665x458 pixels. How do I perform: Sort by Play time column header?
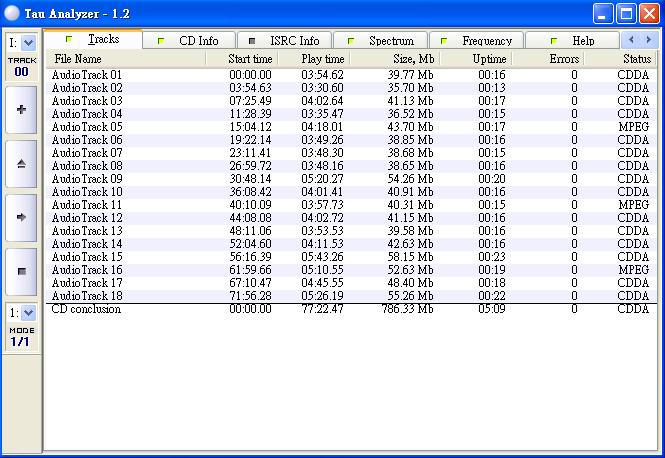pyautogui.click(x=314, y=59)
